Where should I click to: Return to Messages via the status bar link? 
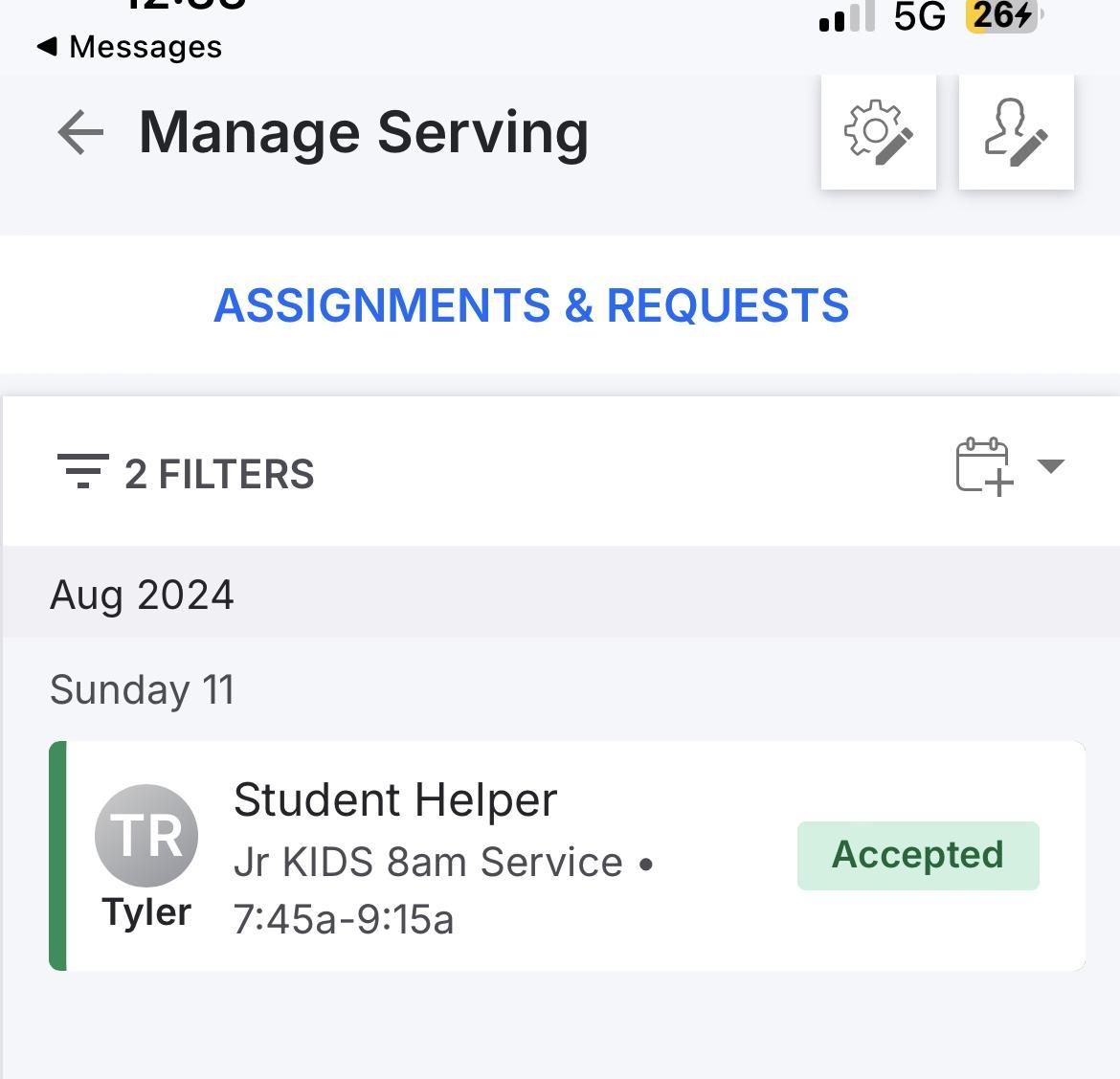tap(130, 46)
